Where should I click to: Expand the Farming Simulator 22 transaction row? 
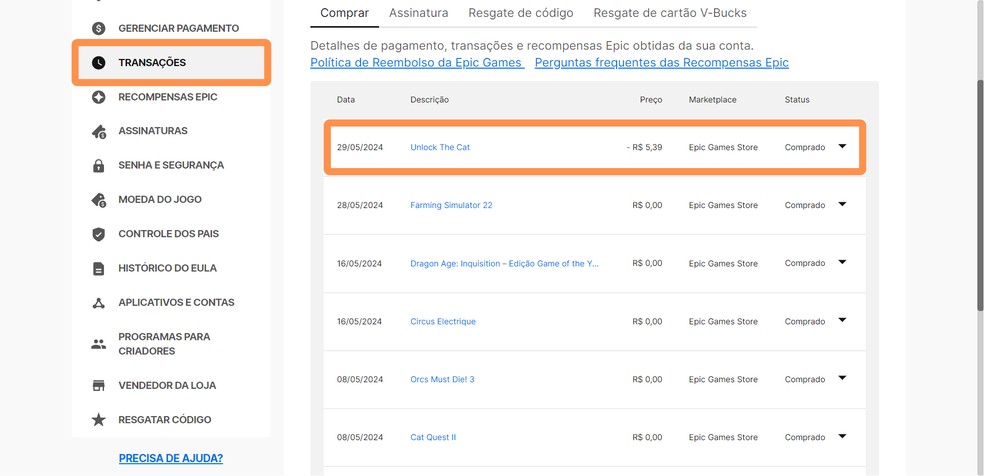pos(842,205)
